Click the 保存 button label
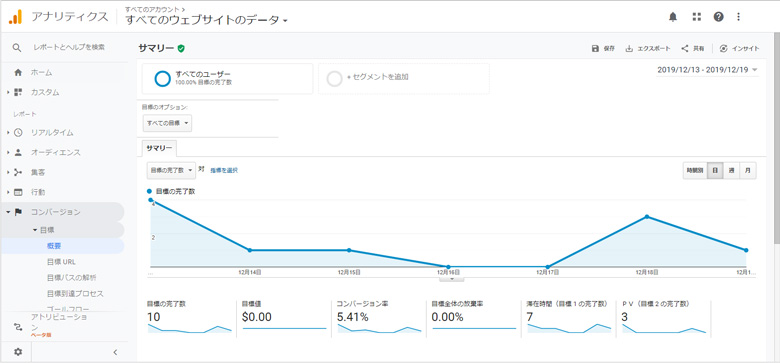780x363 pixels. (x=609, y=48)
